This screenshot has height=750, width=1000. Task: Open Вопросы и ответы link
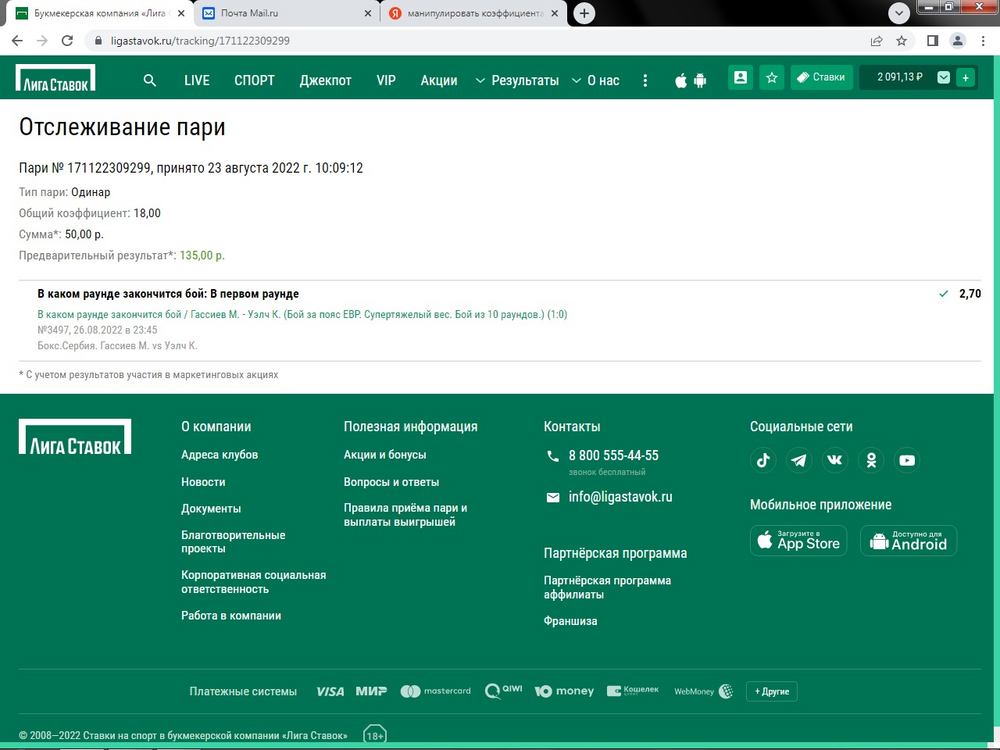pyautogui.click(x=392, y=482)
